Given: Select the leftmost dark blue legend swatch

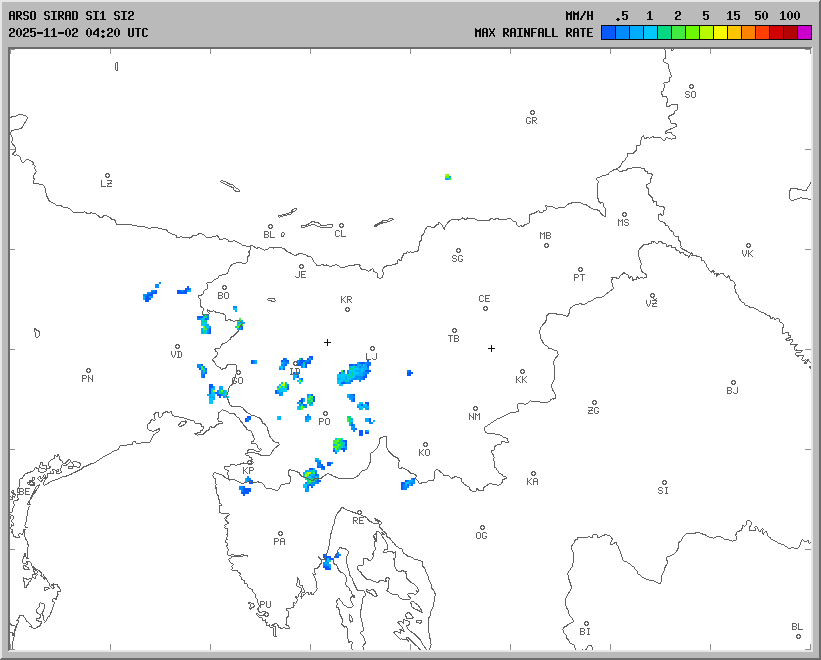Looking at the screenshot, I should point(608,33).
